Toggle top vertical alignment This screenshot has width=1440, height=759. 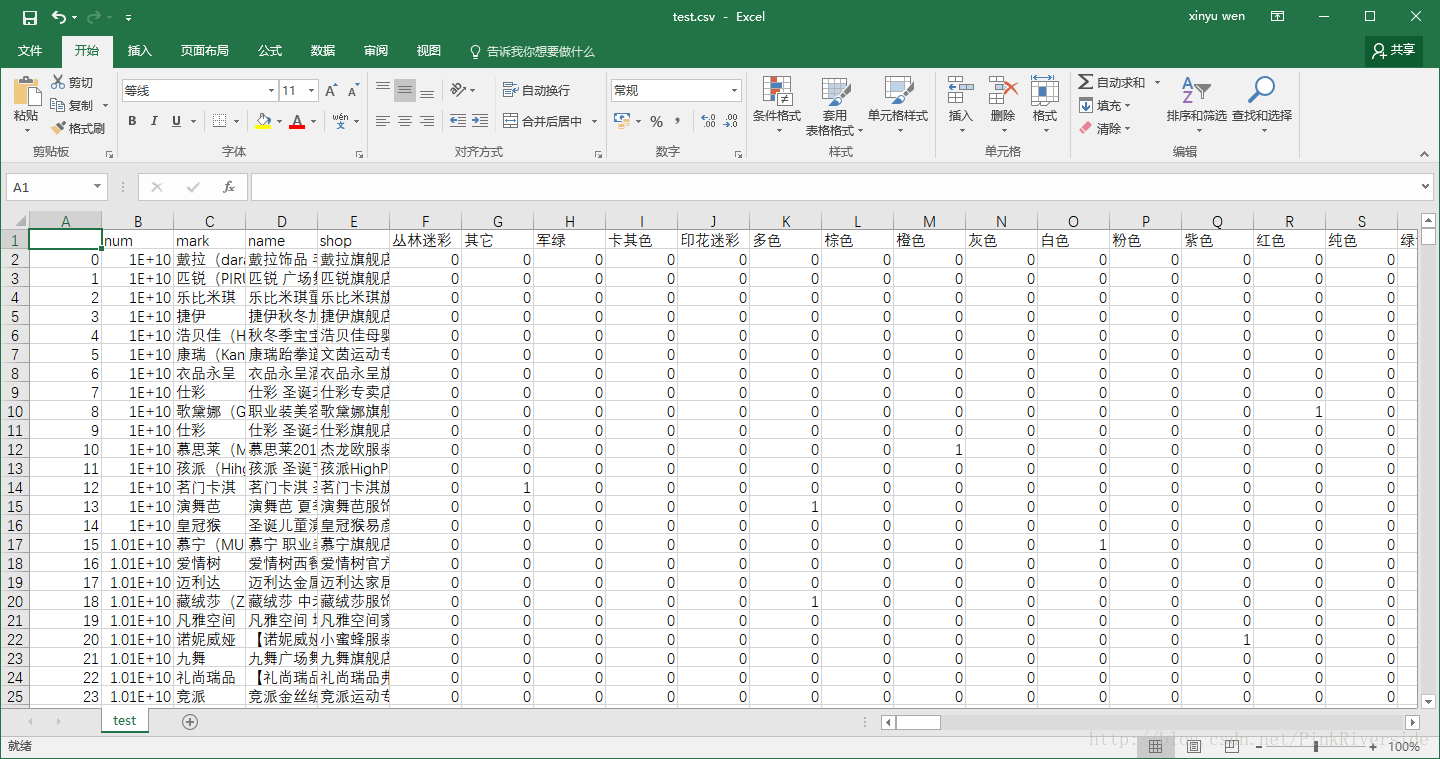[x=382, y=90]
